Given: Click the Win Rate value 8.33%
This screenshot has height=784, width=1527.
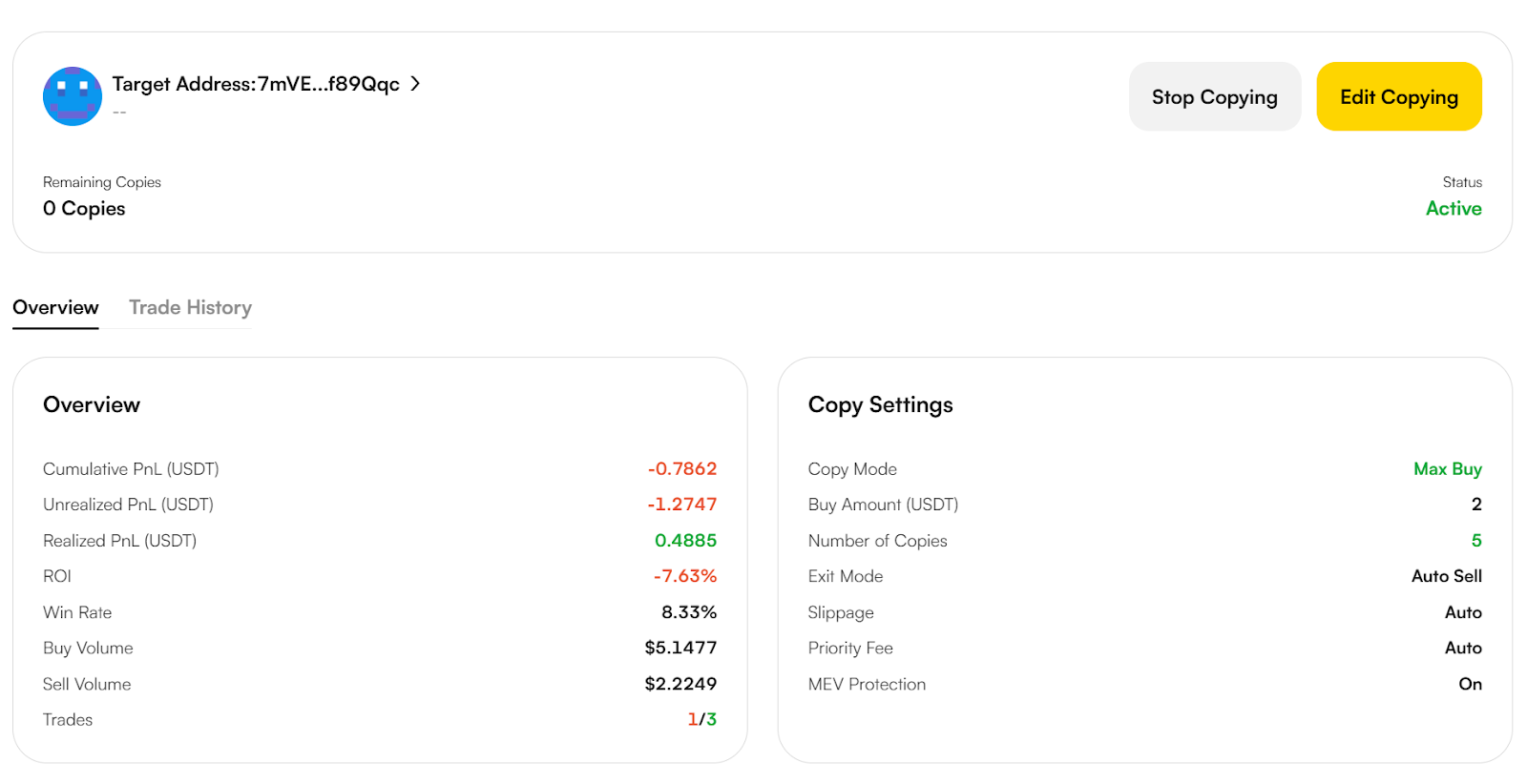Looking at the screenshot, I should 688,612.
